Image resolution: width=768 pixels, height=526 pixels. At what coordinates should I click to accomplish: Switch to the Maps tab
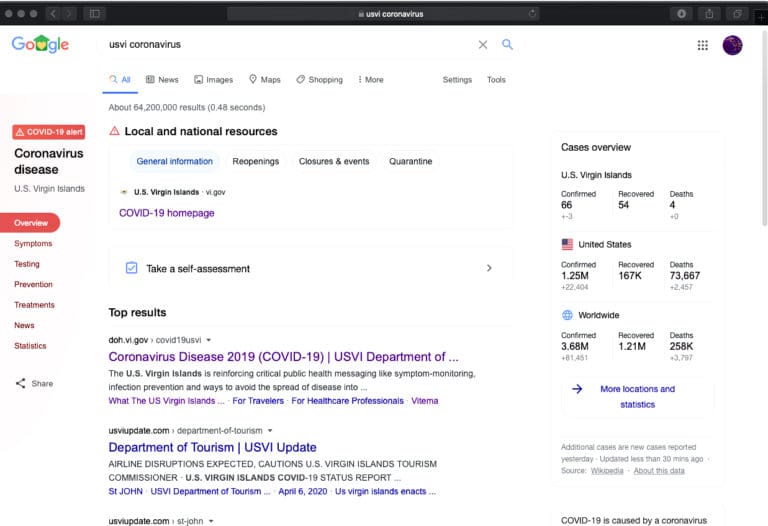[x=264, y=79]
